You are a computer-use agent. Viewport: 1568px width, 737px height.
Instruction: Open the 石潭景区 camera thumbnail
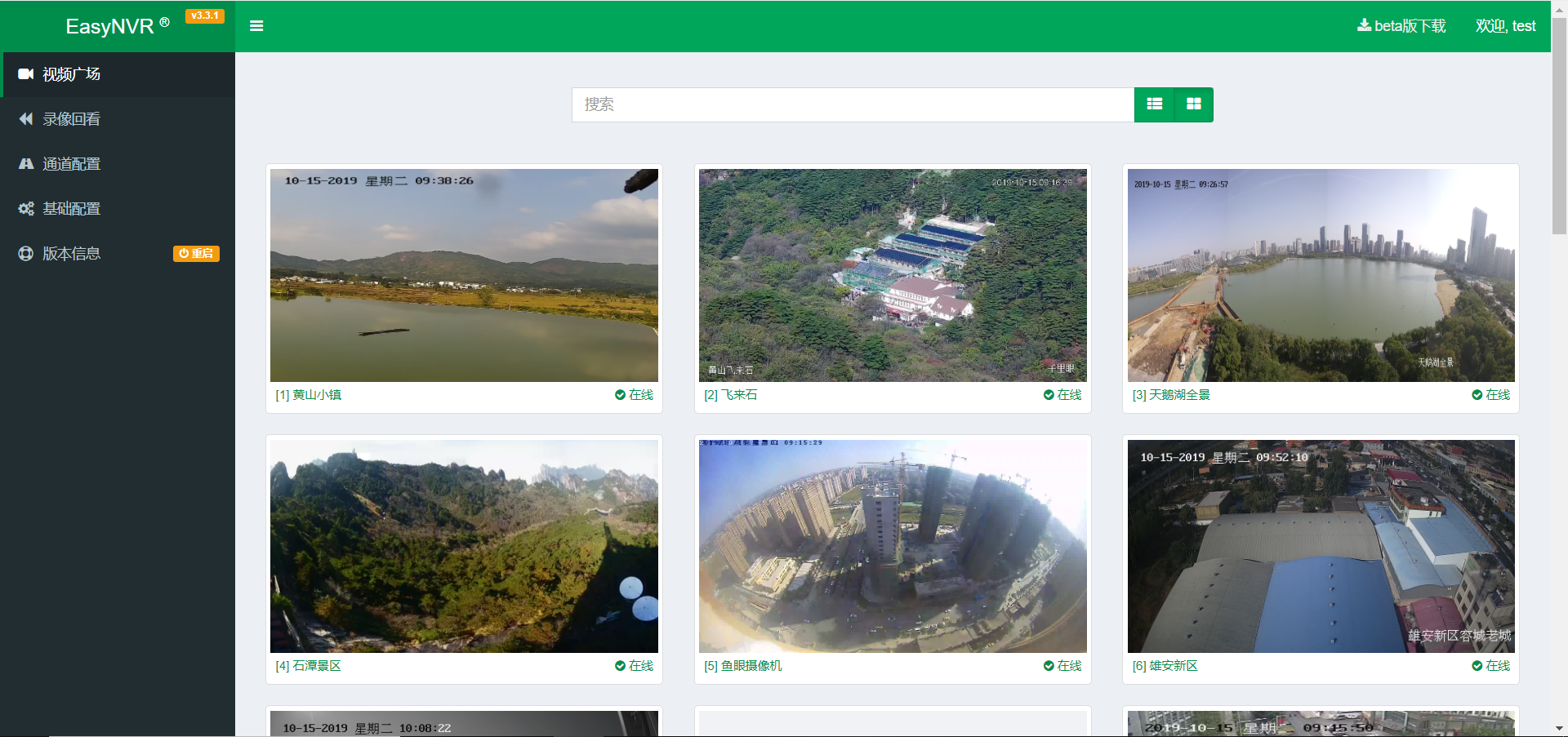point(464,546)
